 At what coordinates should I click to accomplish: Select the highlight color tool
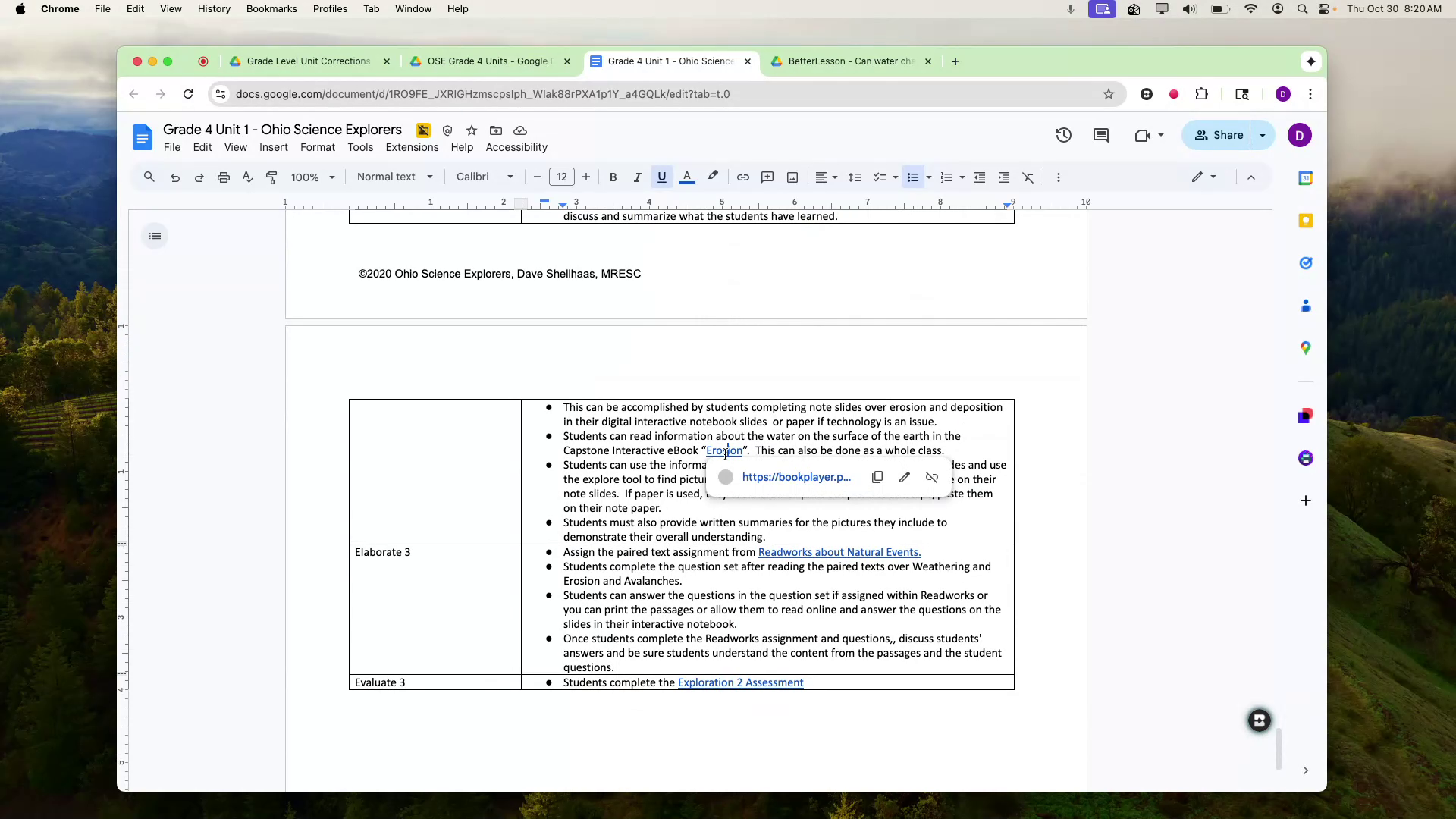(713, 177)
